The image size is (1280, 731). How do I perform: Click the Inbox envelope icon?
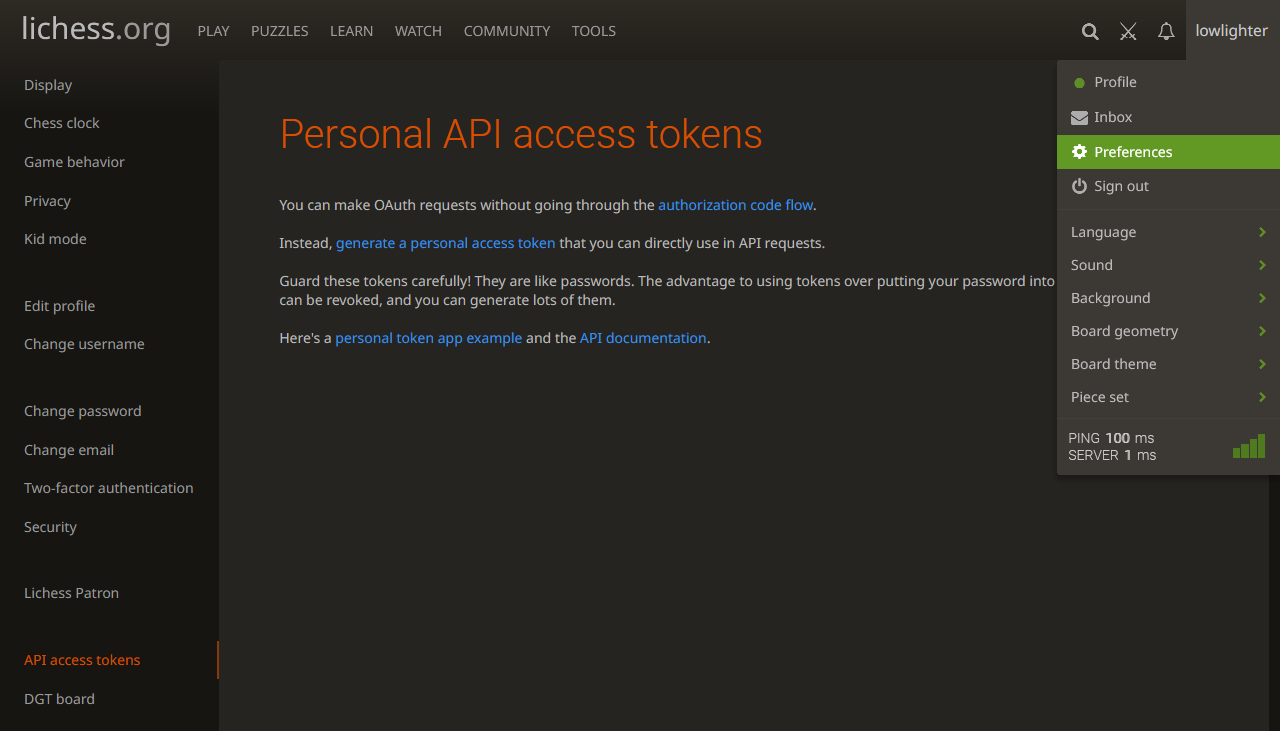[1079, 117]
